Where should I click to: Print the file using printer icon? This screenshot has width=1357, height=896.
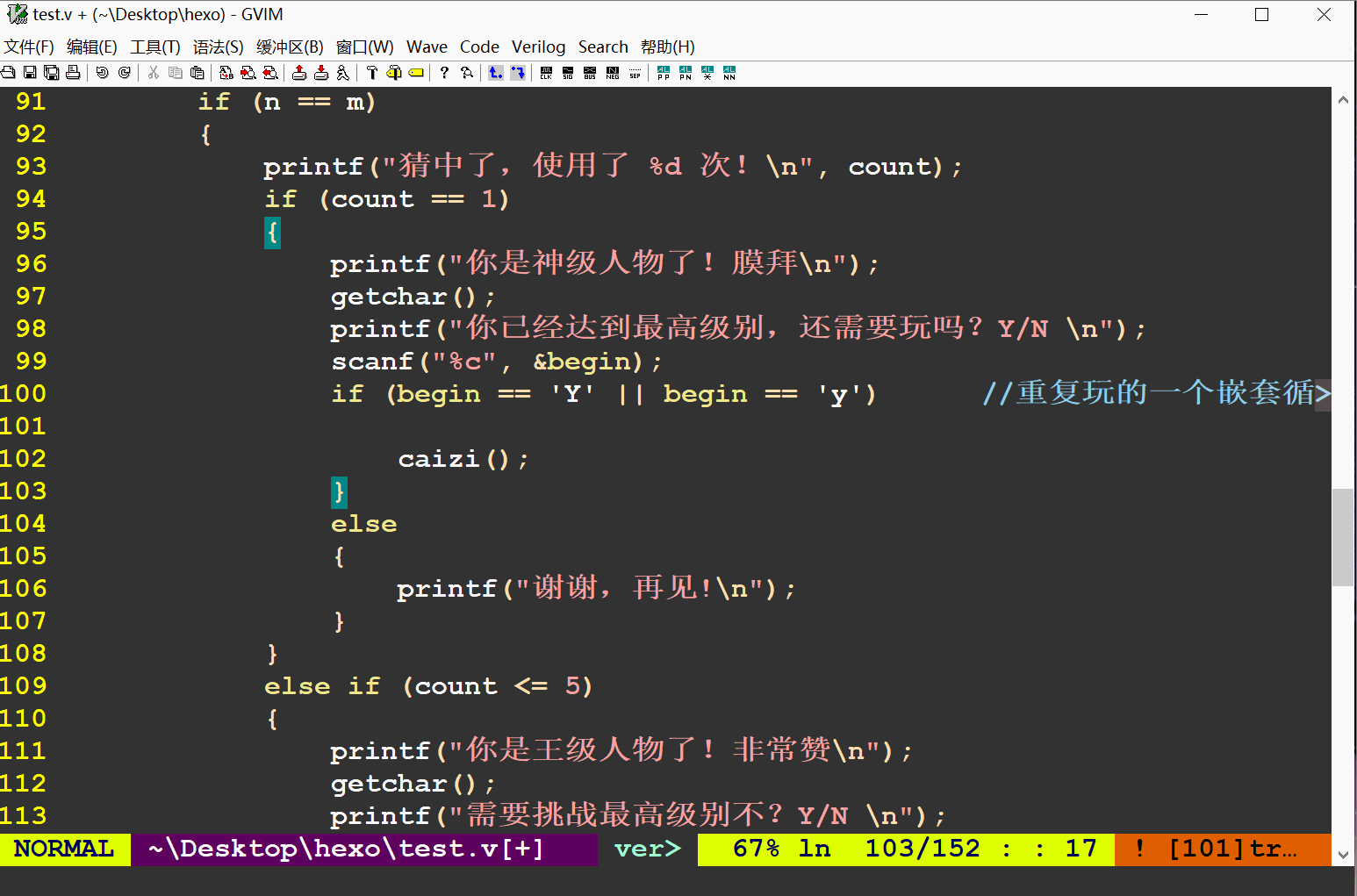click(73, 73)
